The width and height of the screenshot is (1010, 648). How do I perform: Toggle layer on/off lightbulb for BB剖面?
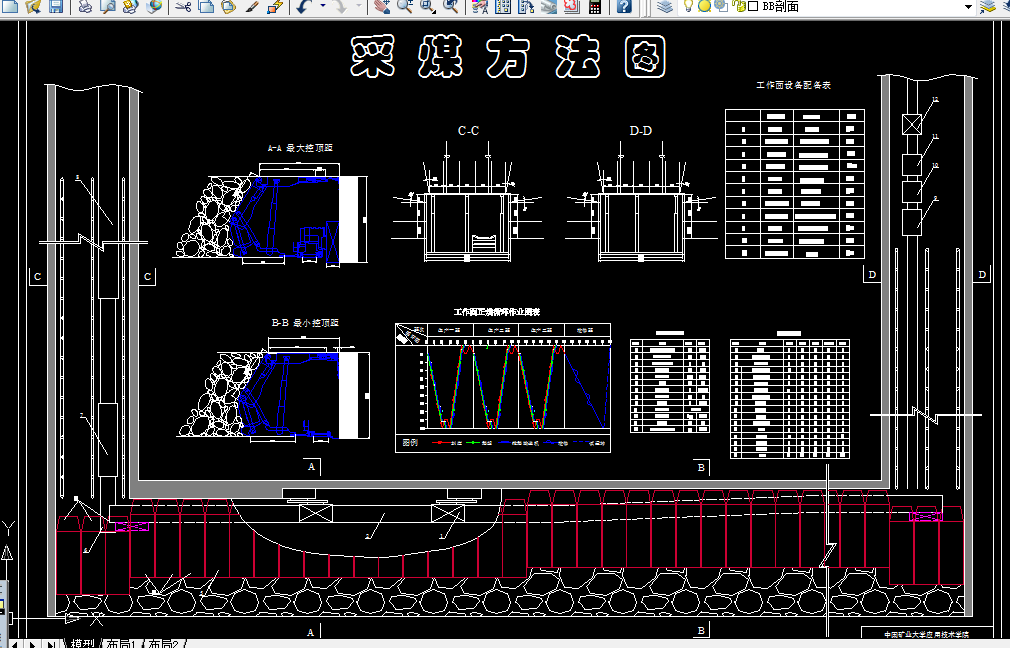tap(689, 6)
